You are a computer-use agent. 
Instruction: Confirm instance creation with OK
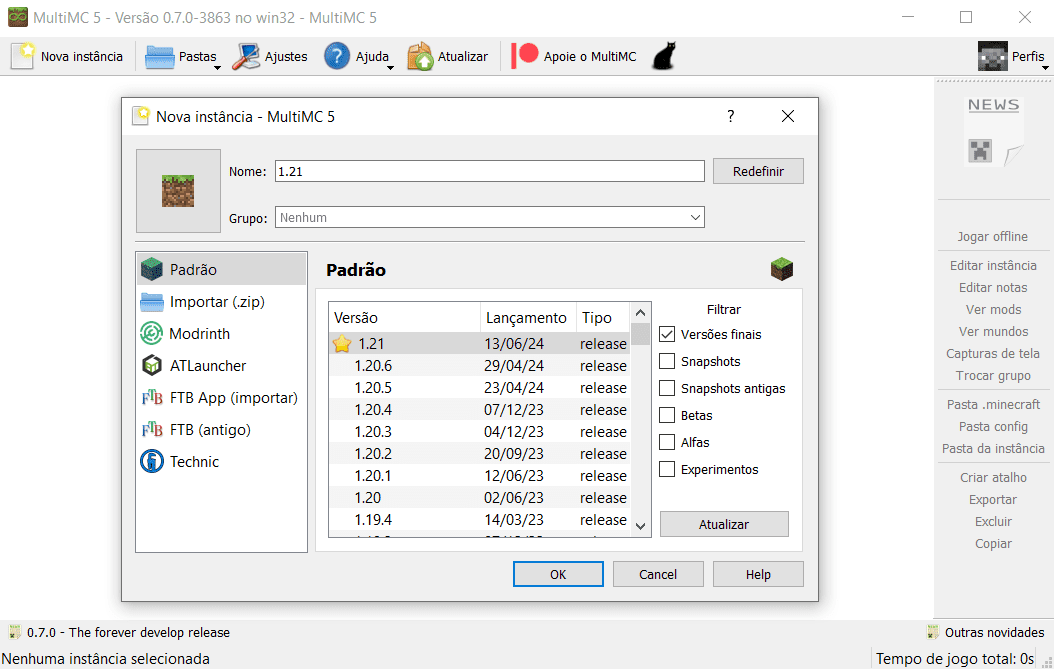[x=558, y=573]
